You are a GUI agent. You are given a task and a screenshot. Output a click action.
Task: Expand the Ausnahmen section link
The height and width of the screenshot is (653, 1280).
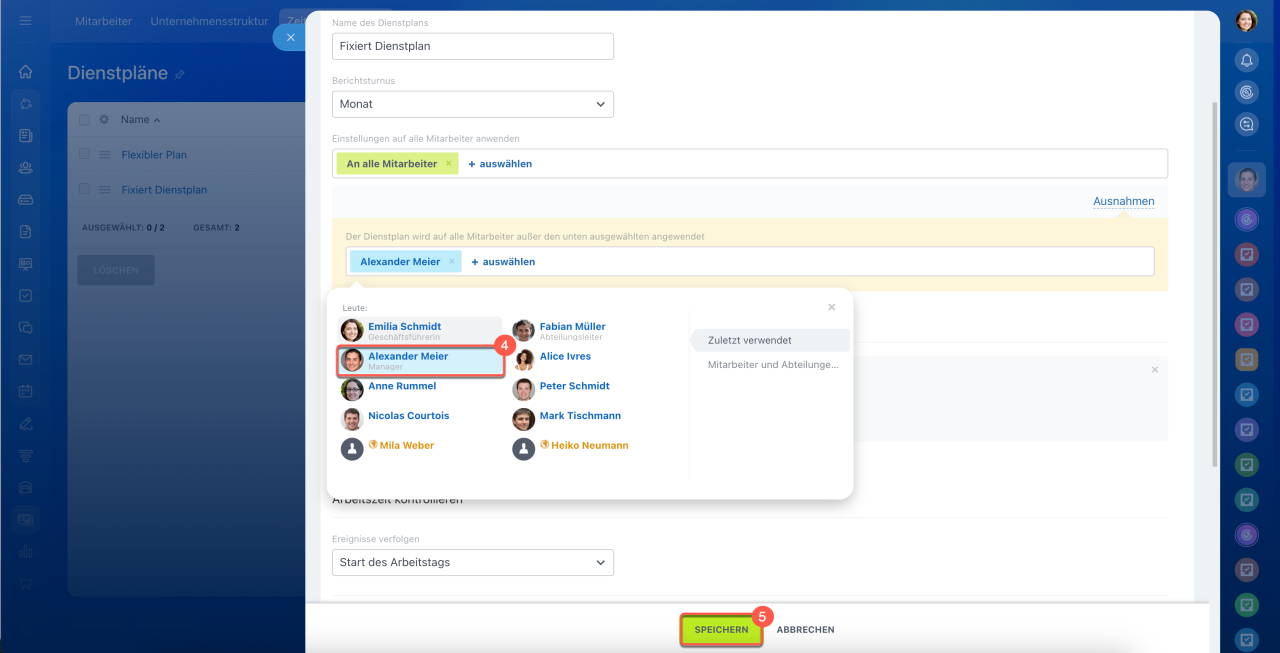pos(1123,201)
